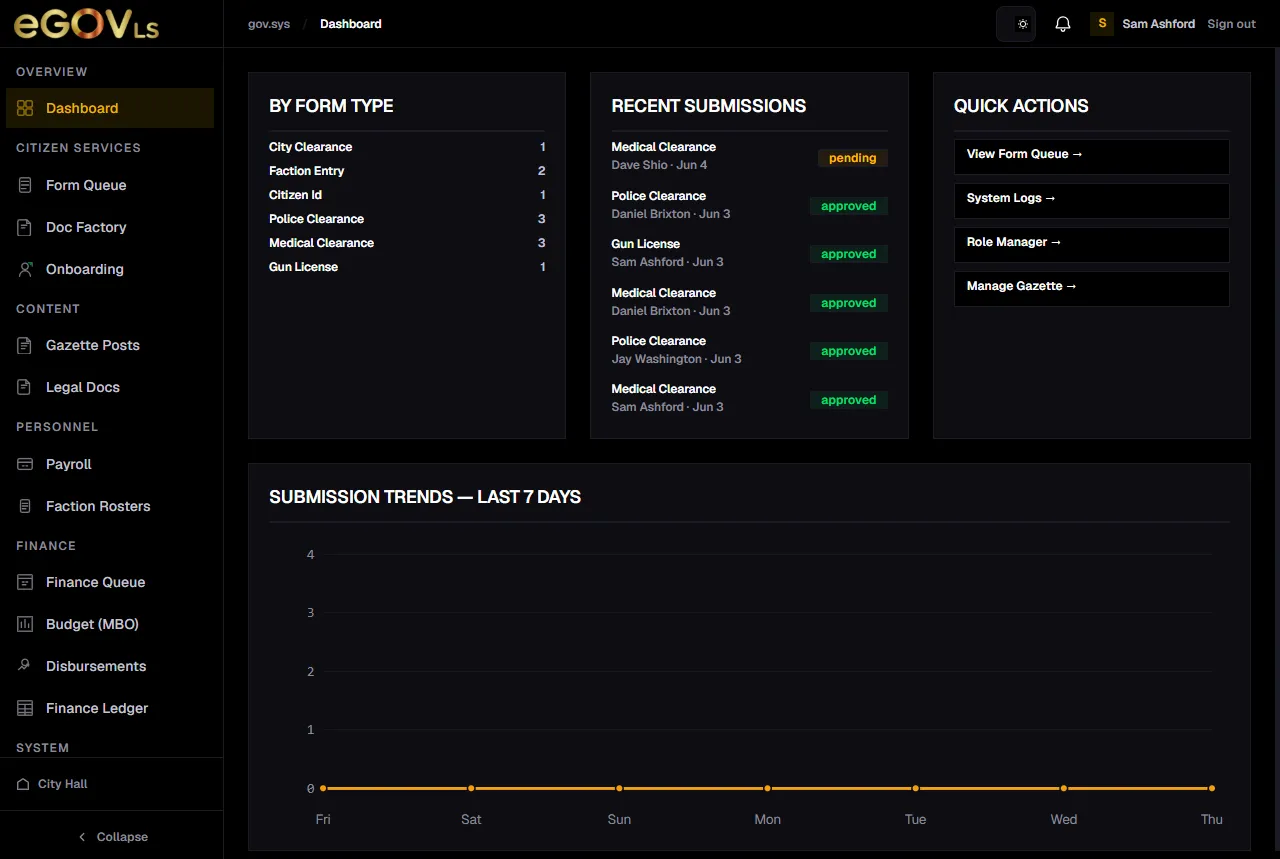Click the Budget (MBO) bar chart icon
The width and height of the screenshot is (1280, 859).
point(25,624)
